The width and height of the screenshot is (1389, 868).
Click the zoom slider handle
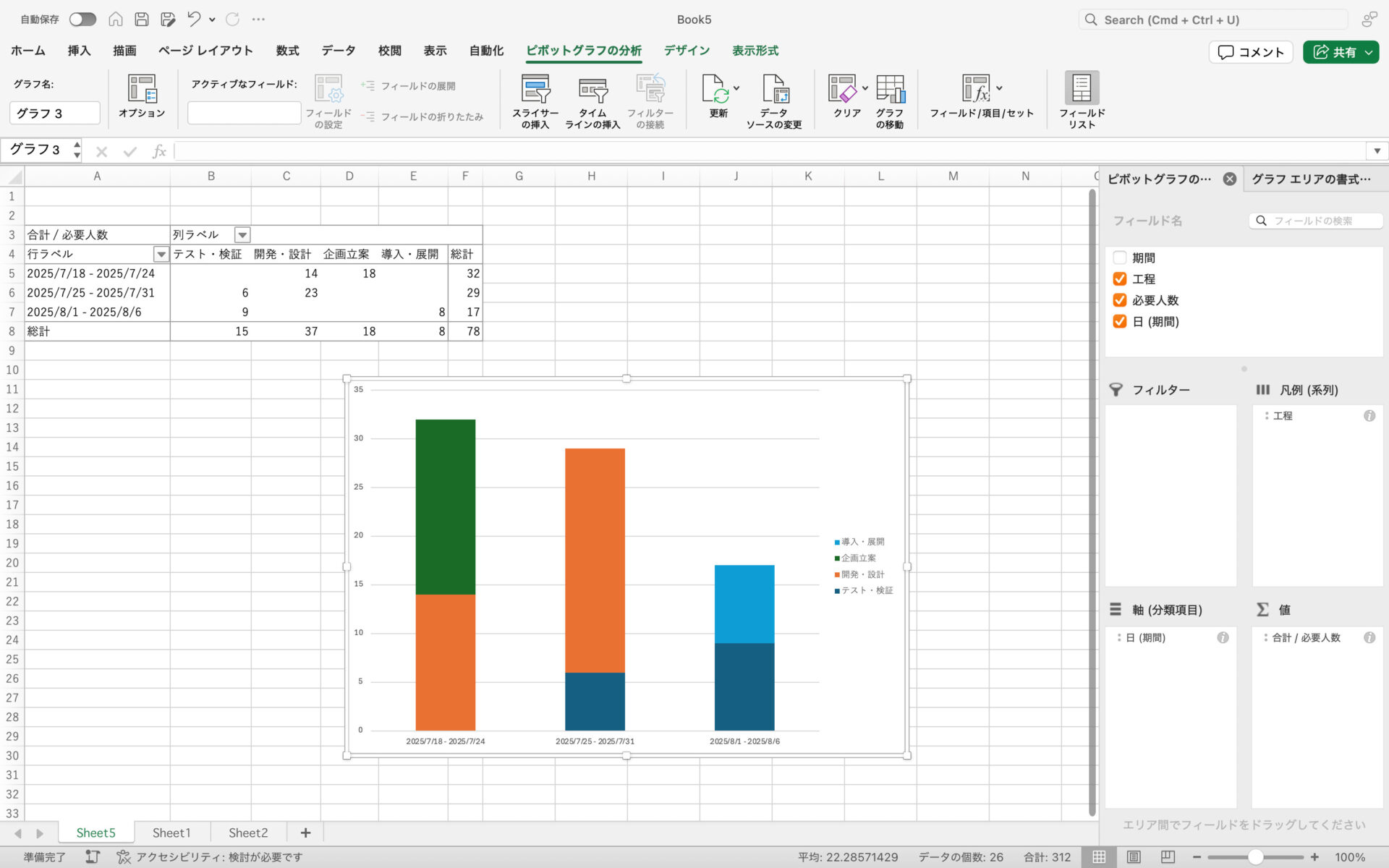point(1255,857)
